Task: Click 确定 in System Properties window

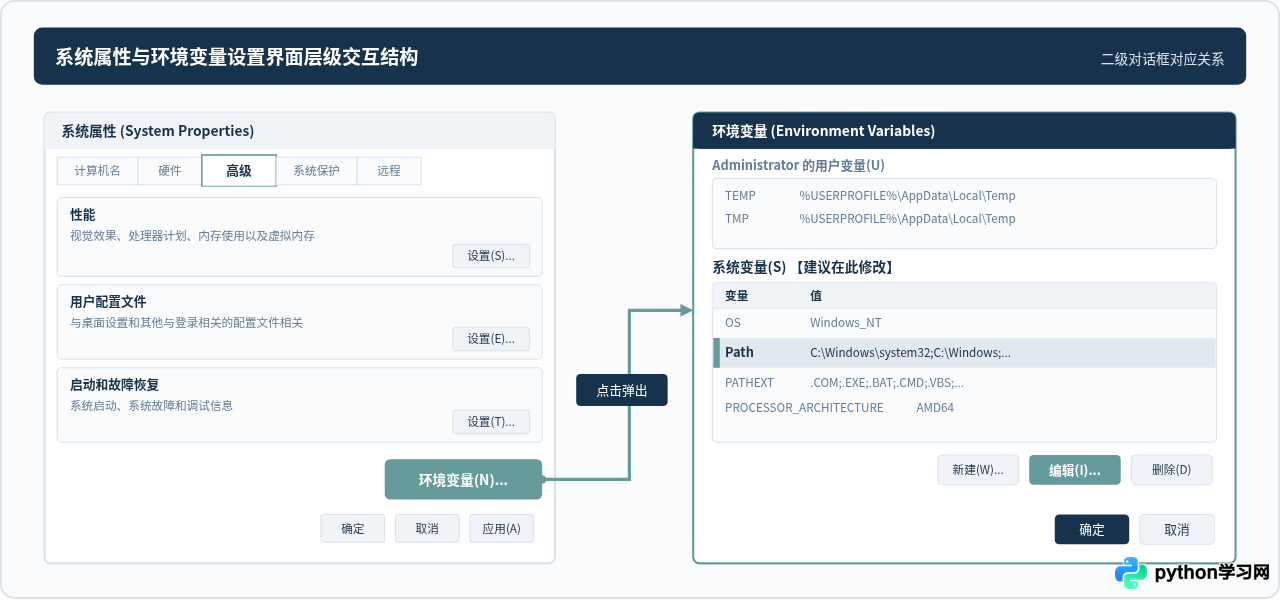Action: point(353,529)
